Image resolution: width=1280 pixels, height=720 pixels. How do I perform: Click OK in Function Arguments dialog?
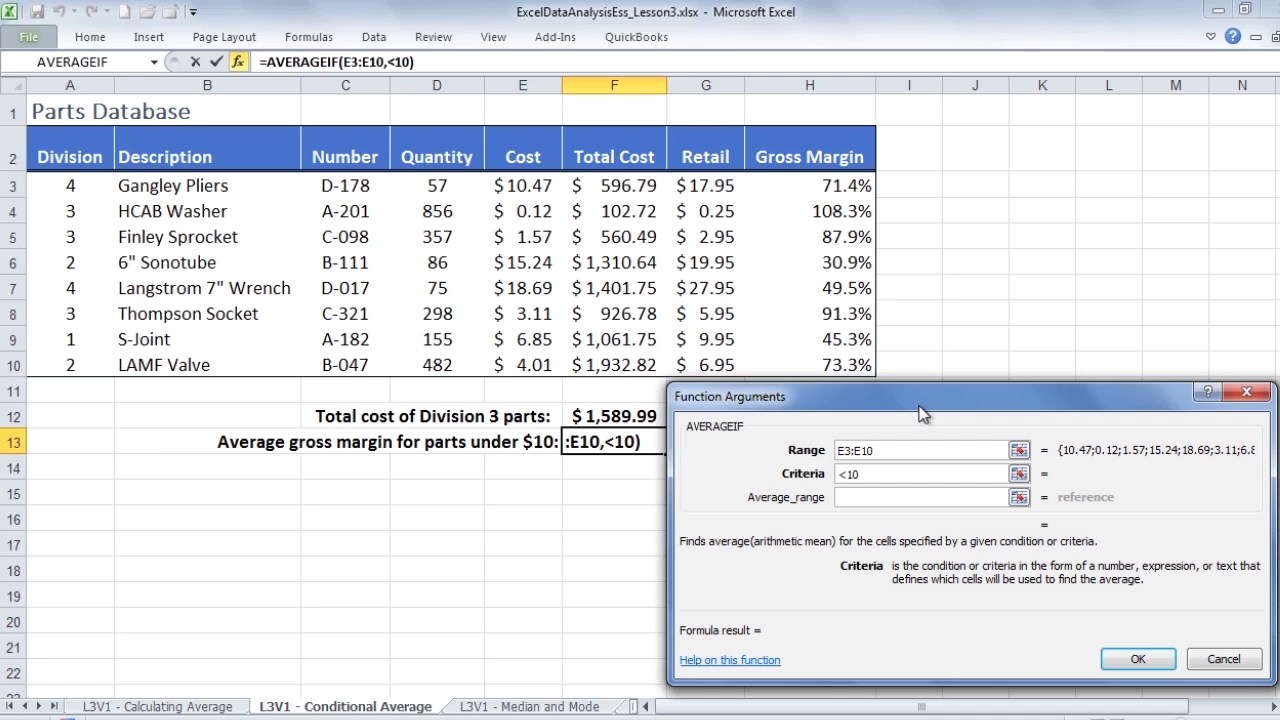(x=1138, y=659)
